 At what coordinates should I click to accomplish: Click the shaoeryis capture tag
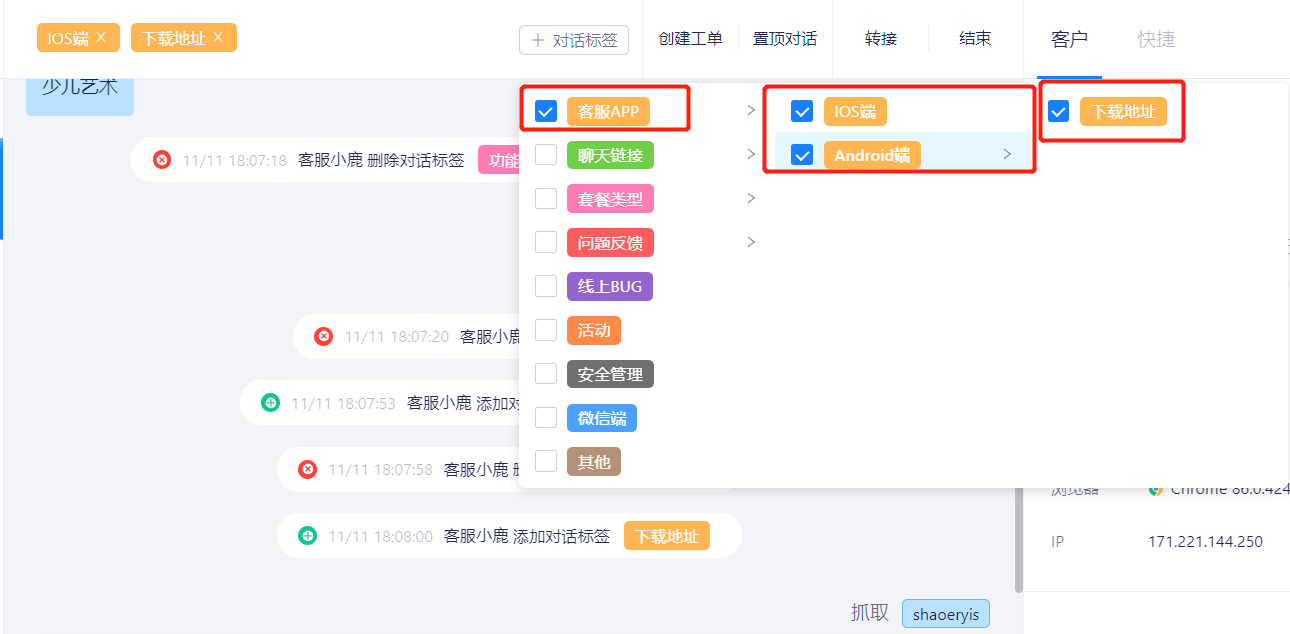click(946, 613)
